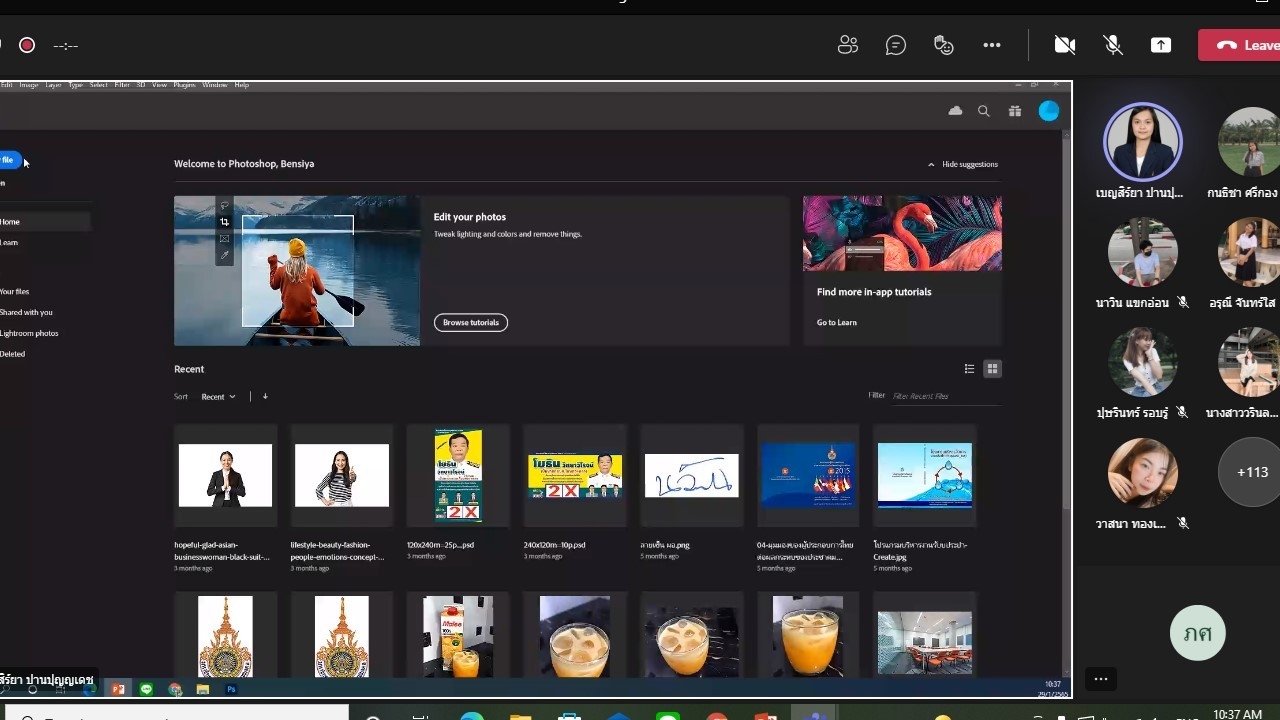Click the blue New file button

point(9,160)
